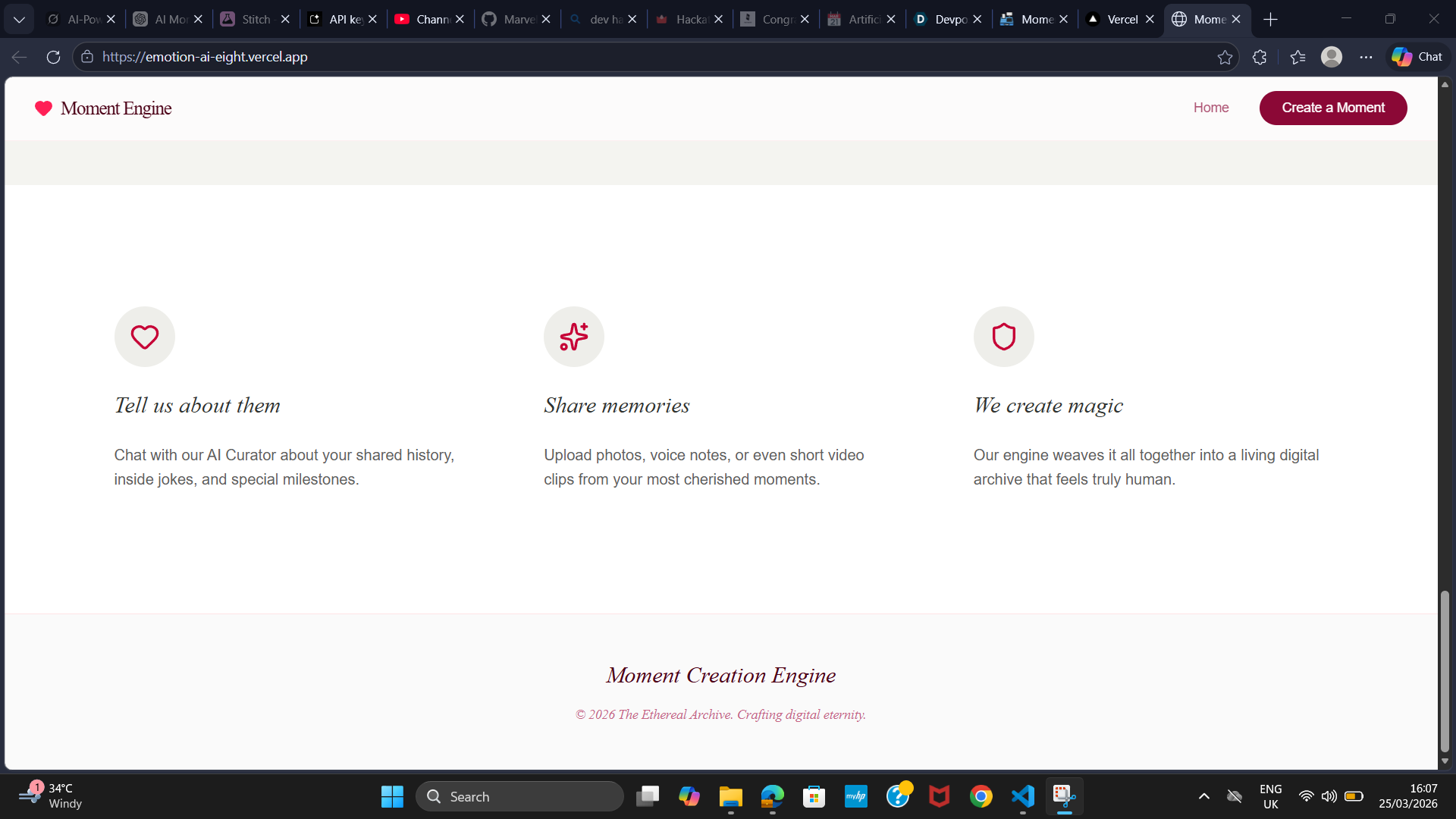Open Copilot Chat in the browser toolbar
The width and height of the screenshot is (1456, 819).
(1417, 57)
